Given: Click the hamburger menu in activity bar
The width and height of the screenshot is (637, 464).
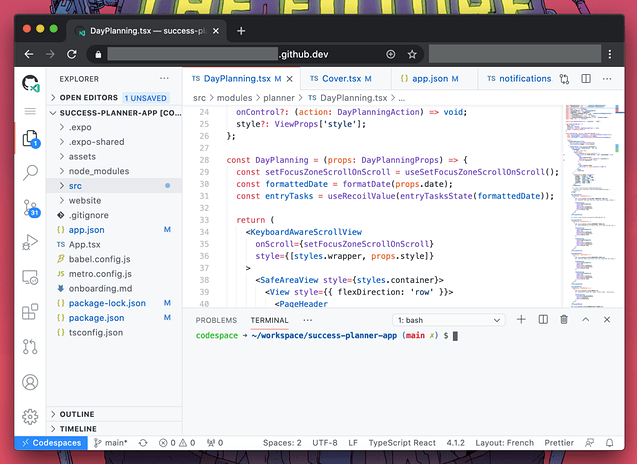Looking at the screenshot, I should coord(30,111).
